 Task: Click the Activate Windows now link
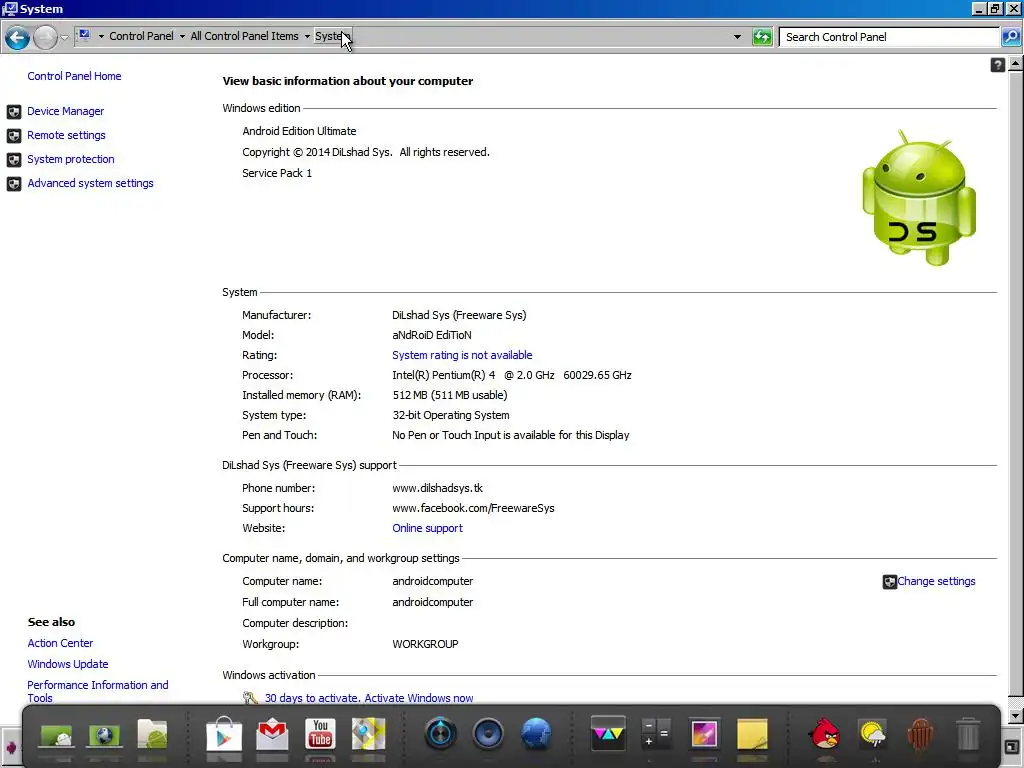point(419,697)
